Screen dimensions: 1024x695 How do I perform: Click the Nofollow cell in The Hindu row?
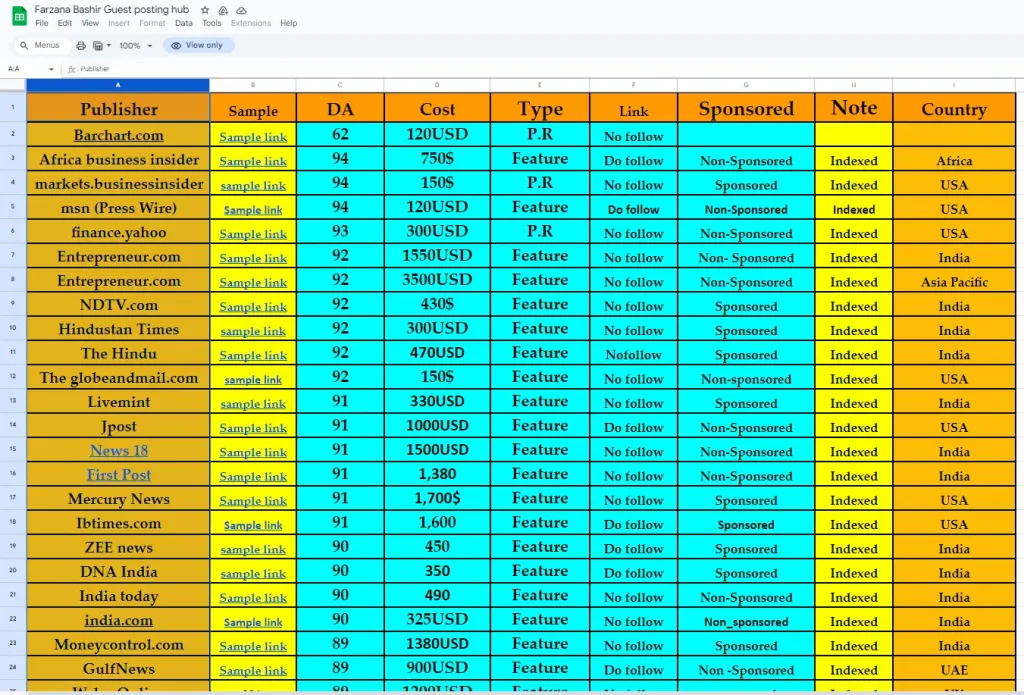[x=633, y=355]
